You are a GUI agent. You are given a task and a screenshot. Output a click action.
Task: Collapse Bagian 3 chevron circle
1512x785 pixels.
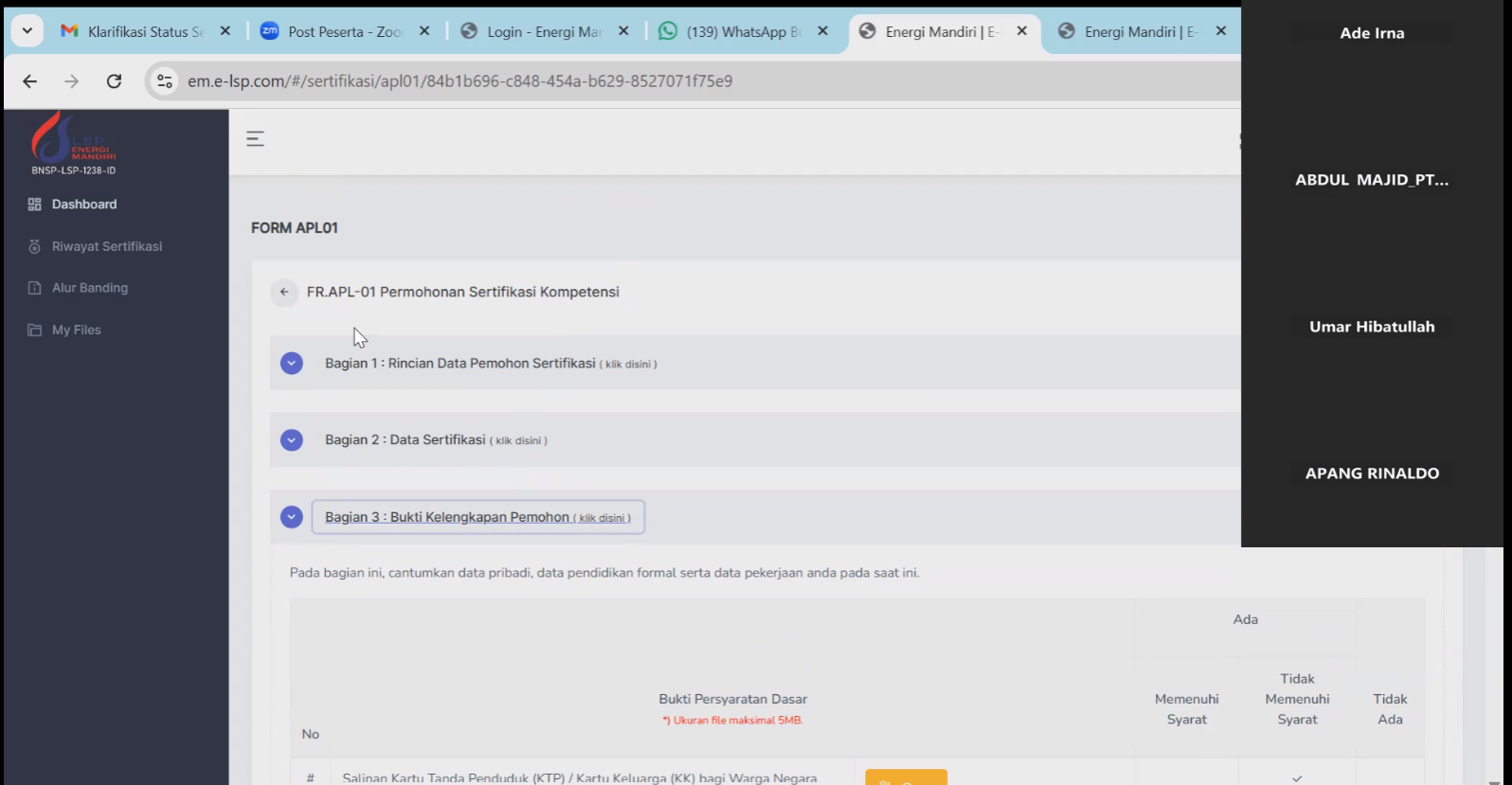292,517
